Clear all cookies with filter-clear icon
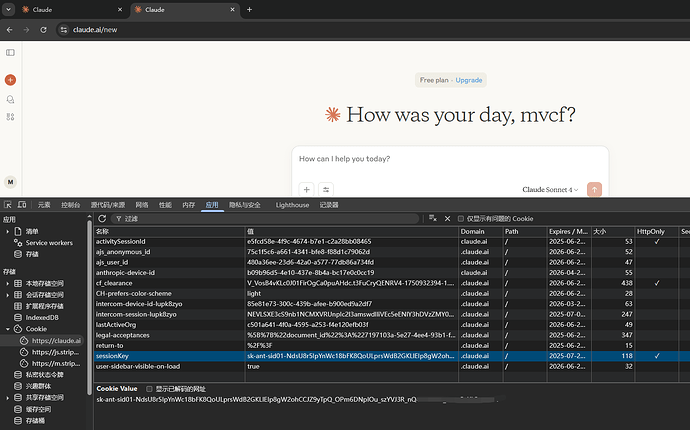690x430 pixels. 433,218
